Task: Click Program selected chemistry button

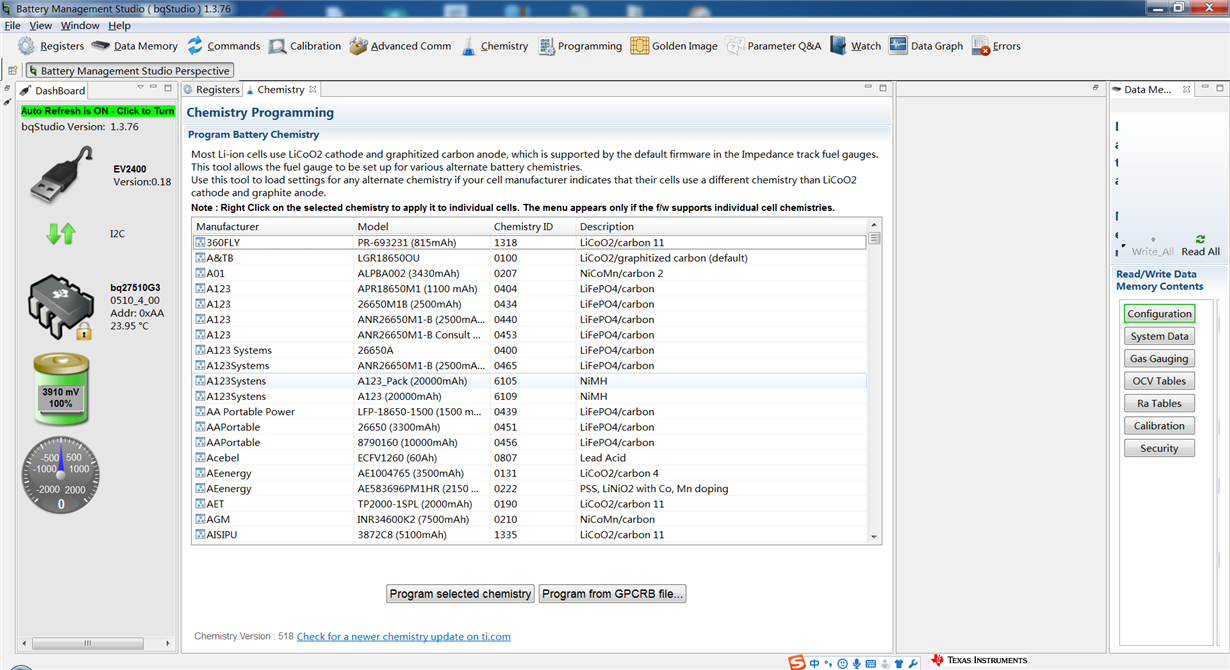Action: pos(460,594)
